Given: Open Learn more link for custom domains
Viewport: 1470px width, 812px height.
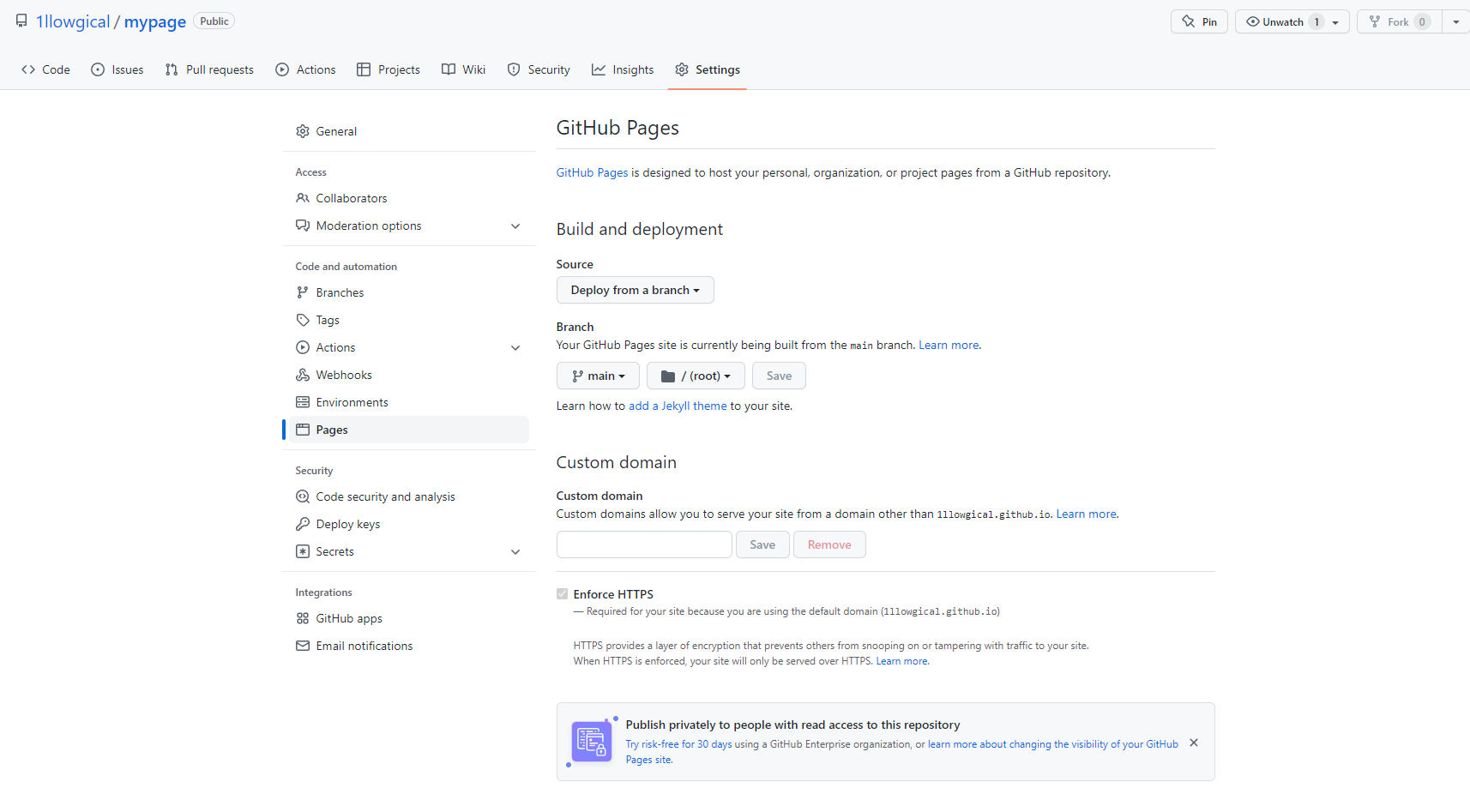Looking at the screenshot, I should pyautogui.click(x=1086, y=514).
